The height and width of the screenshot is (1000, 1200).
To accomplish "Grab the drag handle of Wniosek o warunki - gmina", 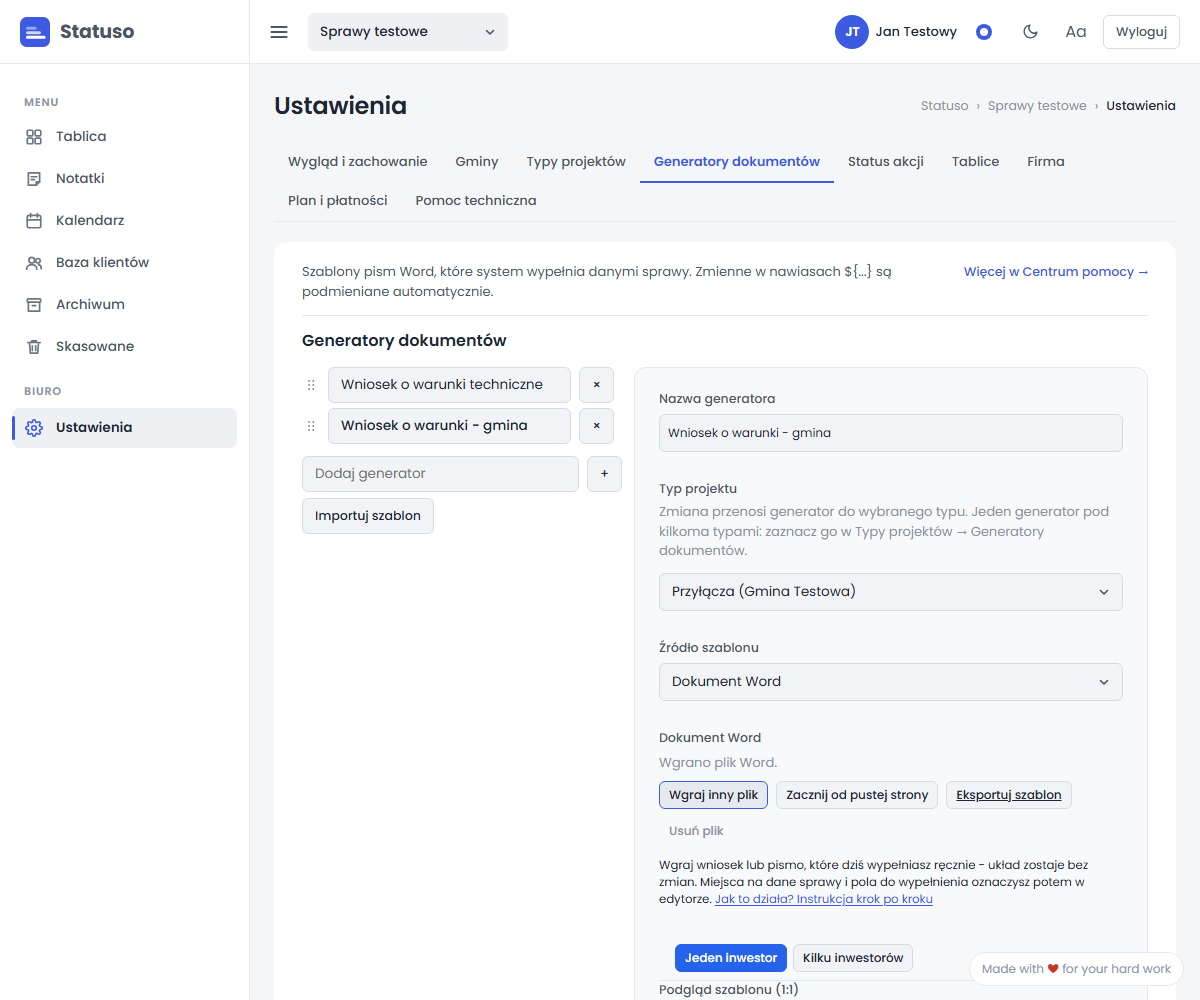I will point(311,426).
